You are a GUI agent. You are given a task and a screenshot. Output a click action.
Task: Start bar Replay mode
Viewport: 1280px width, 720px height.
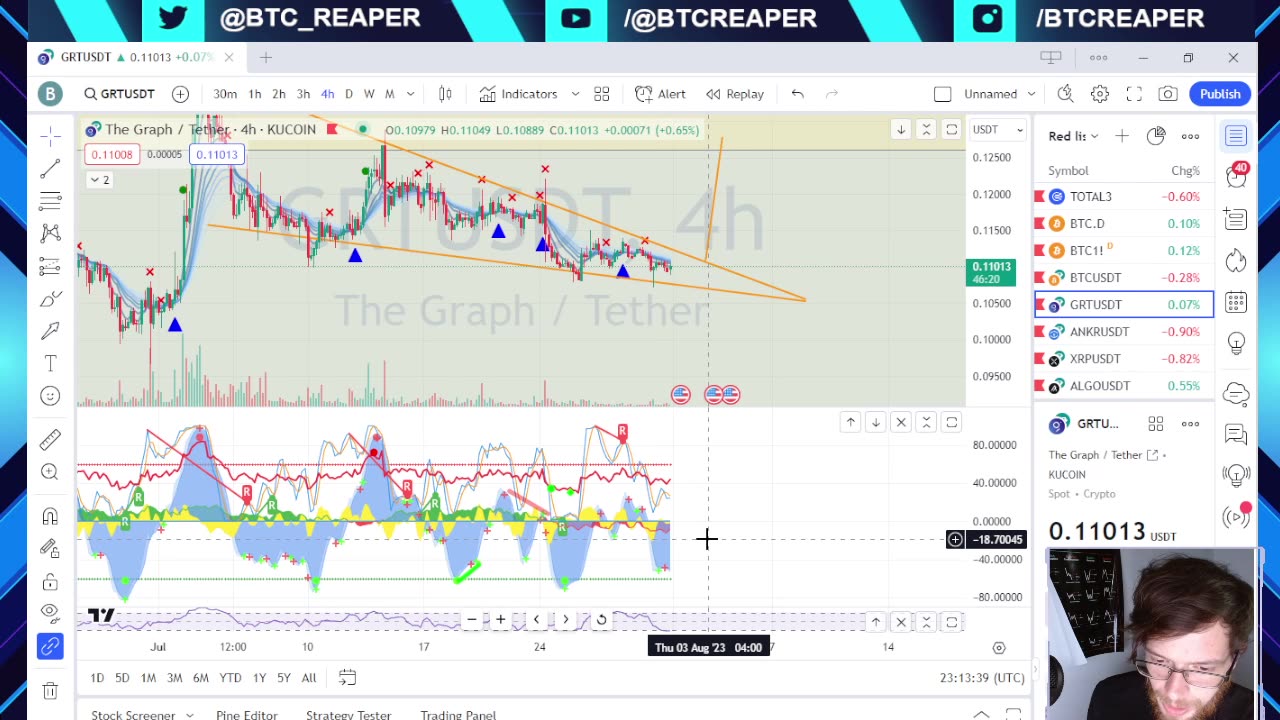735,94
